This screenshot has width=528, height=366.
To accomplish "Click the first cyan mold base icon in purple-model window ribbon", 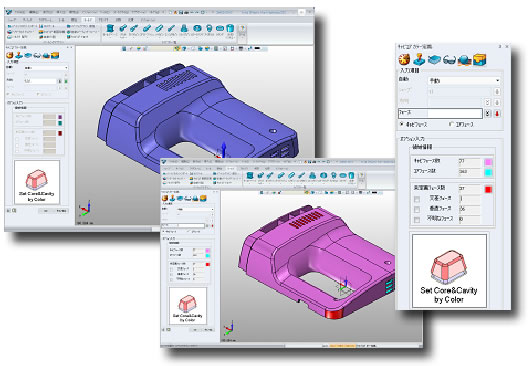I will (110, 29).
